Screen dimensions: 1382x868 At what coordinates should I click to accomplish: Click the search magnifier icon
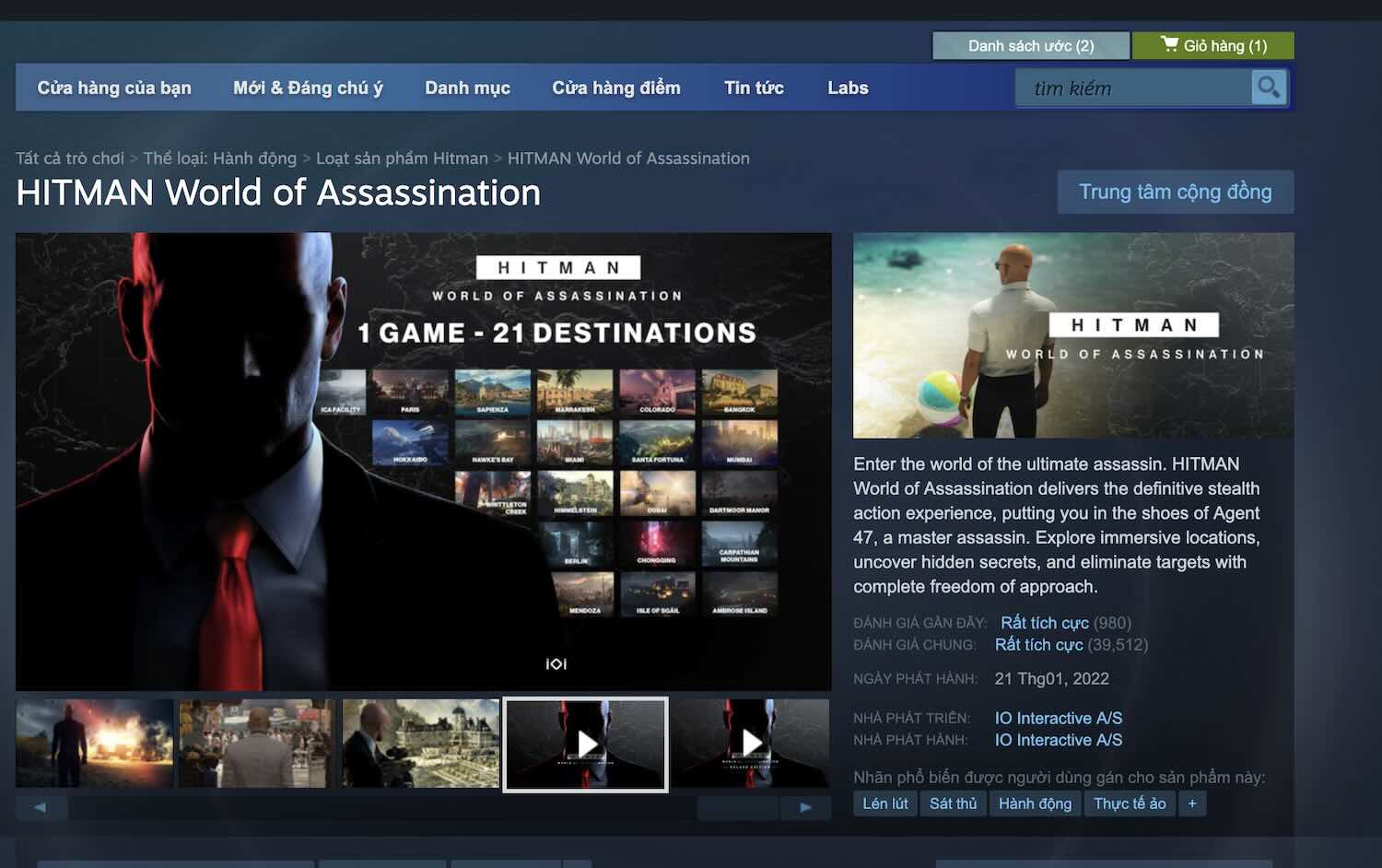click(x=1269, y=88)
